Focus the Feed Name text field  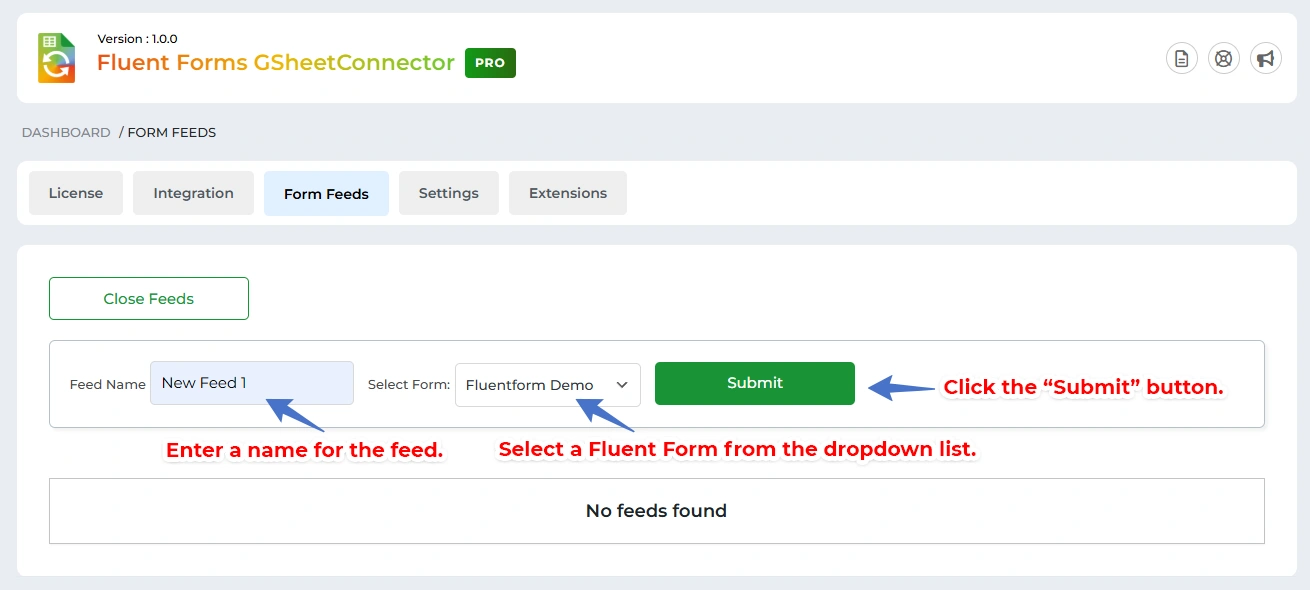pos(252,383)
